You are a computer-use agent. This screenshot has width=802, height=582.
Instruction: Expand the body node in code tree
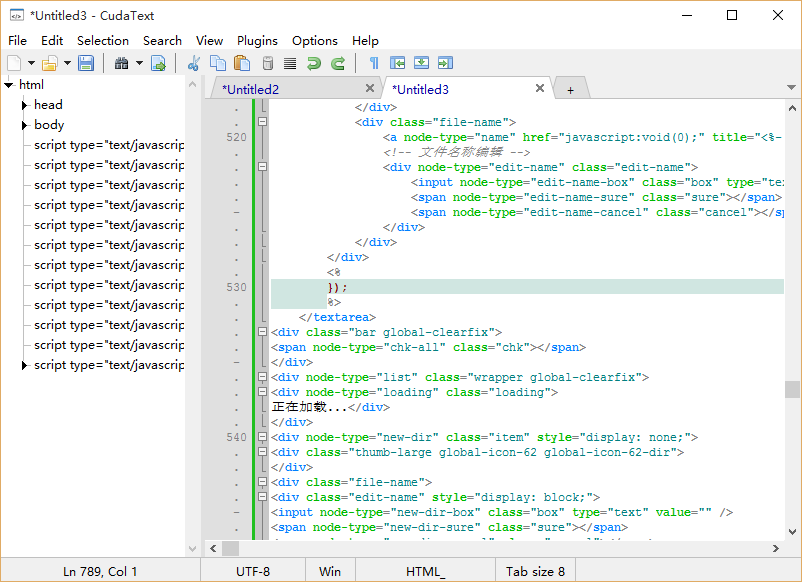pos(24,125)
